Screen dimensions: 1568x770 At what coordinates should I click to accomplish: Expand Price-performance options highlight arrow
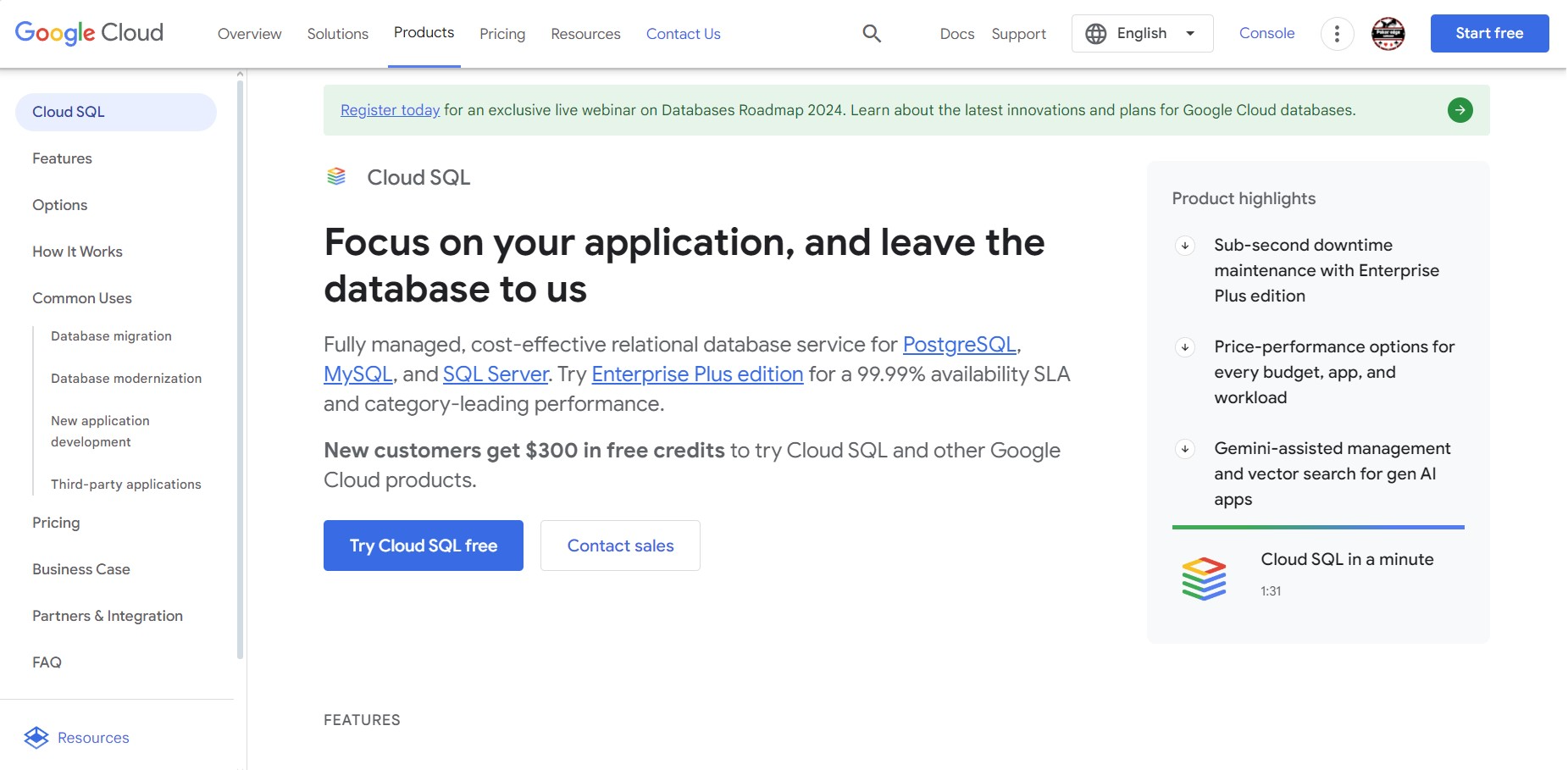(1185, 347)
